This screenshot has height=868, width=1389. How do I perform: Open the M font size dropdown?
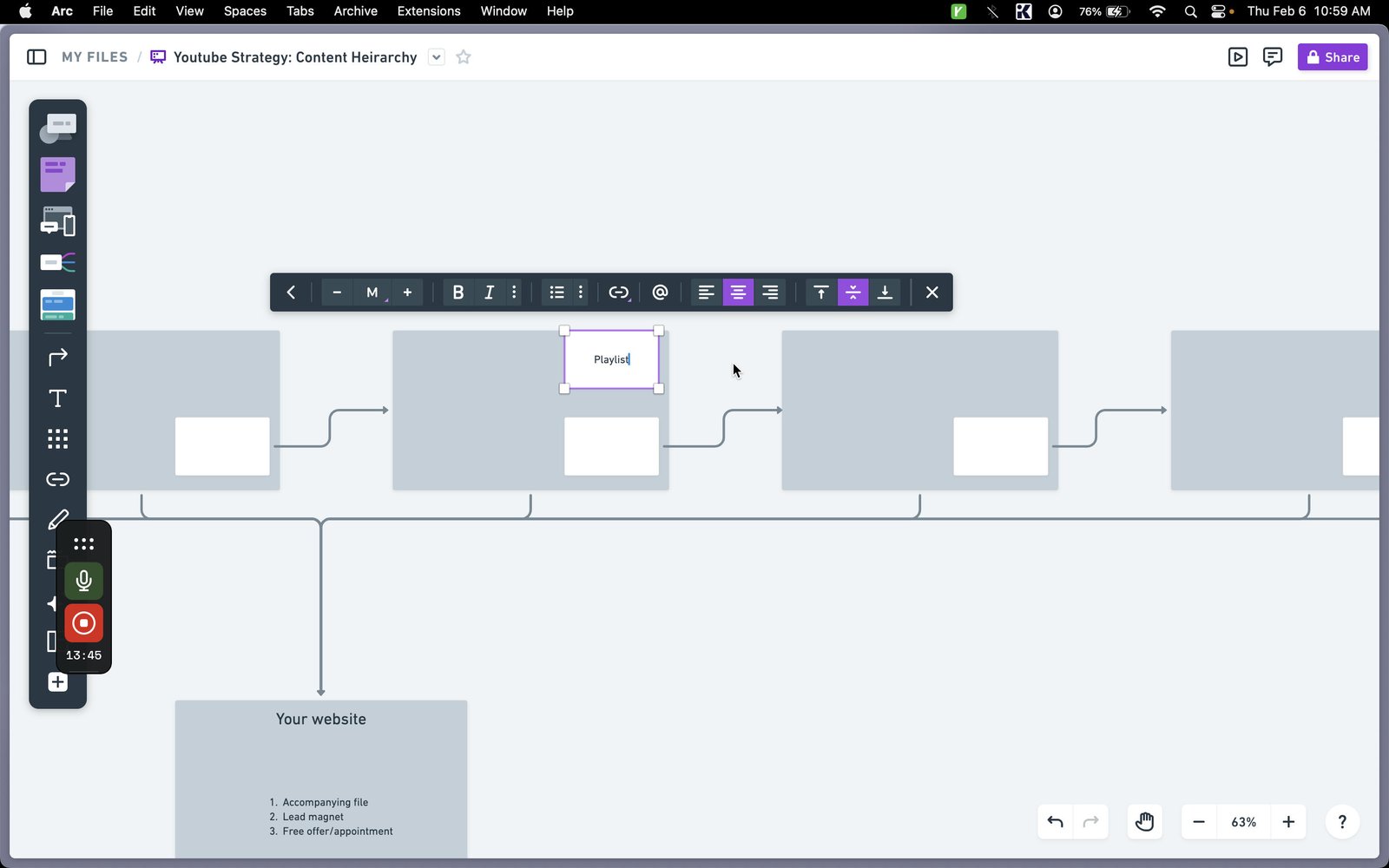(372, 293)
